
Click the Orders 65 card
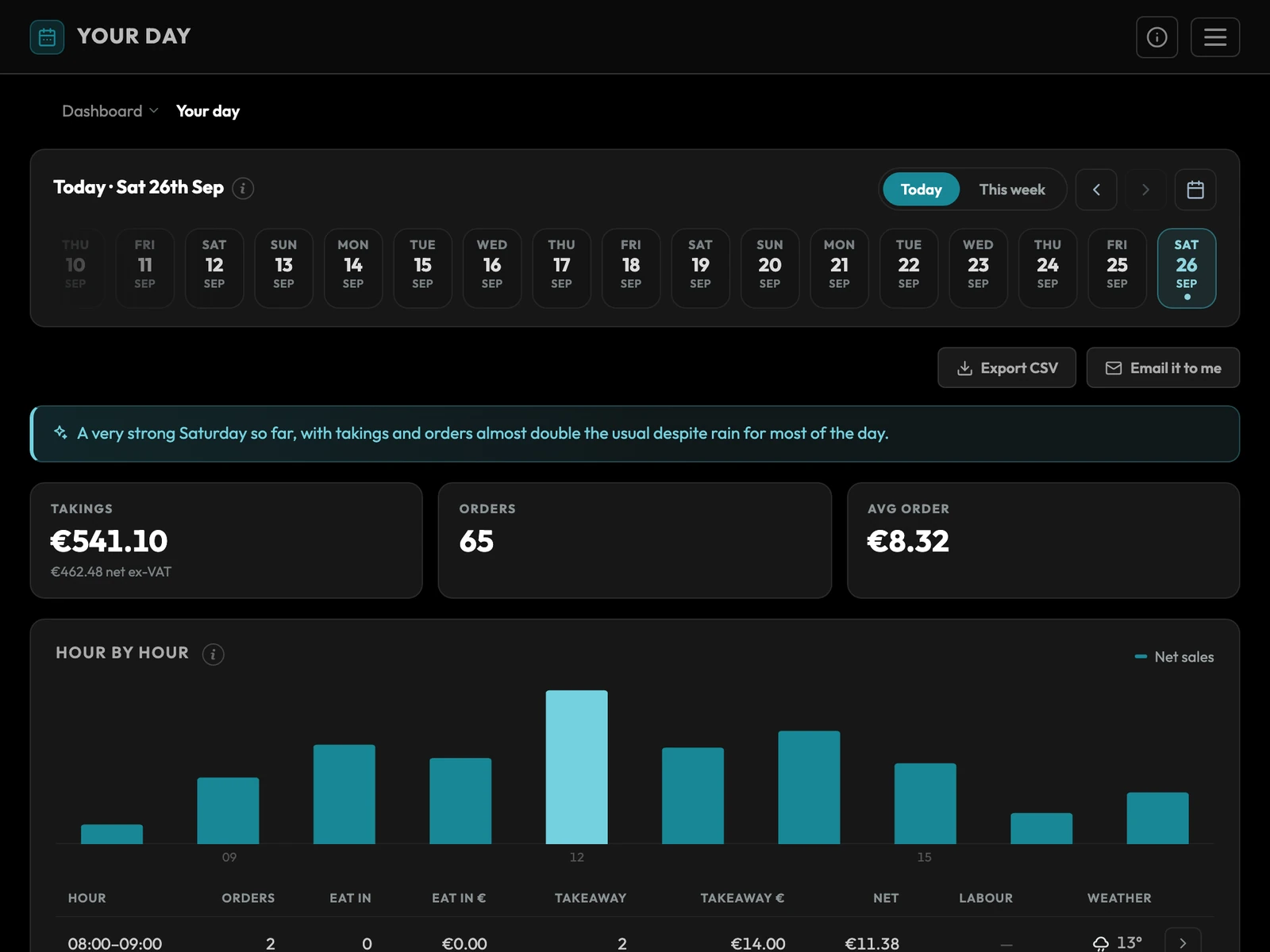[x=635, y=540]
